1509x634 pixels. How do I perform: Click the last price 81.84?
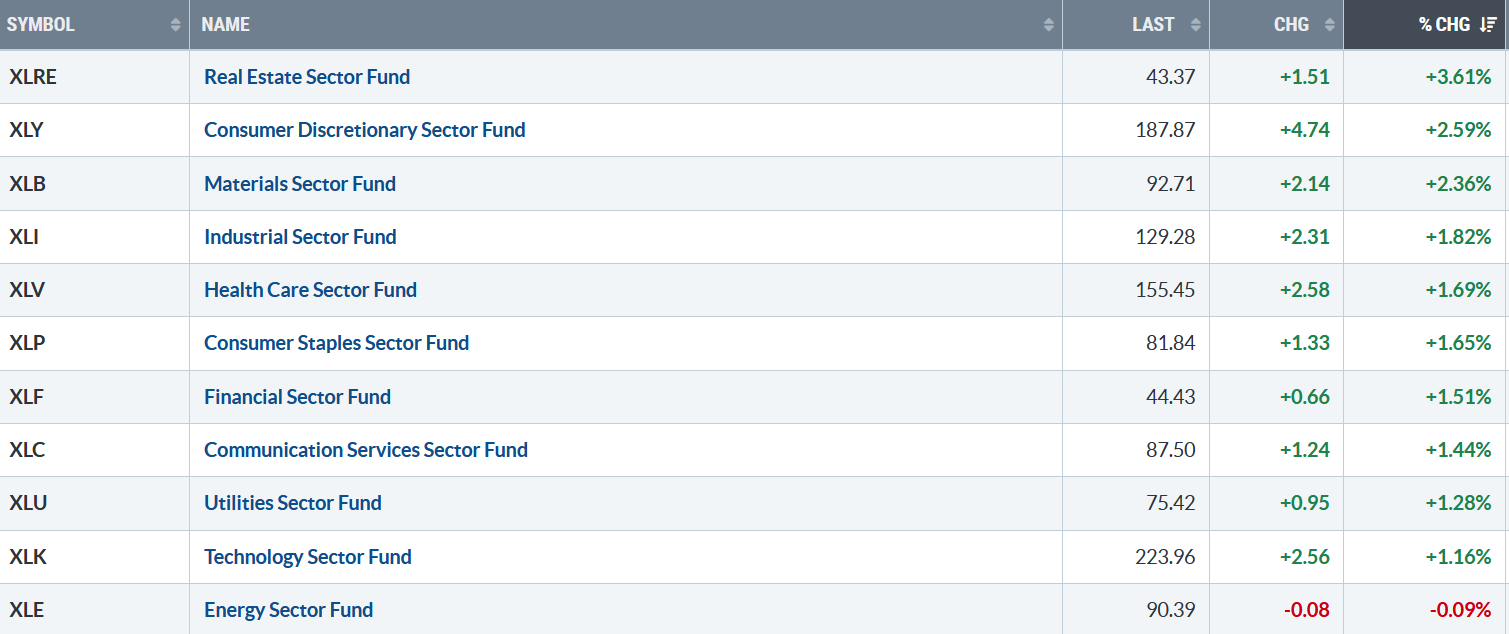pos(1170,343)
